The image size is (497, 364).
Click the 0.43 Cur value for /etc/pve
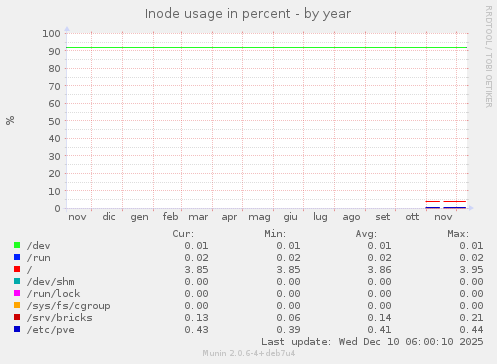coord(196,330)
